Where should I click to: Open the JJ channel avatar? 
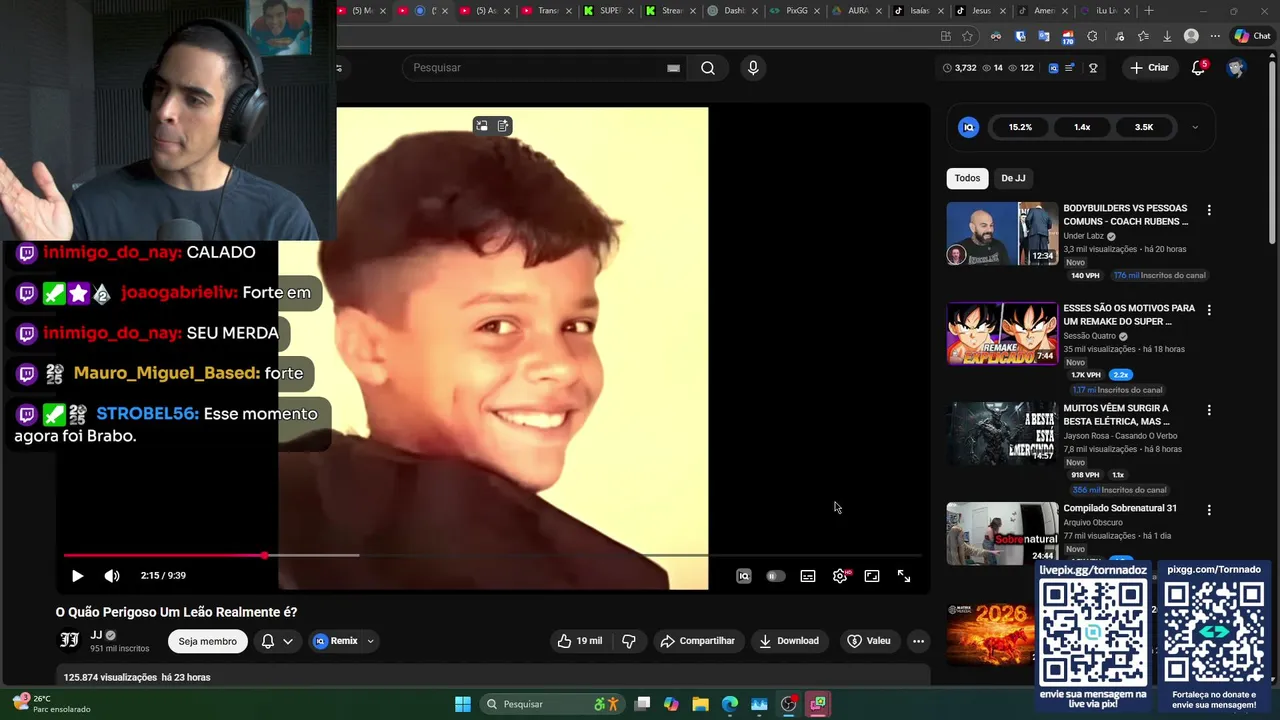click(69, 640)
